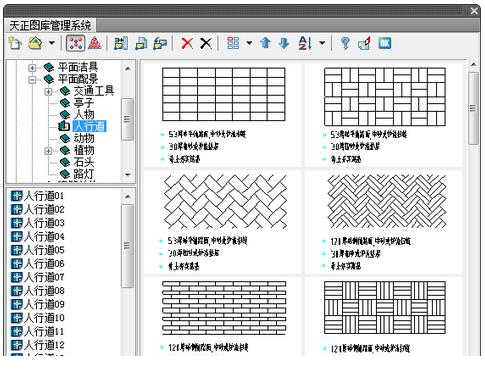
Task: Click the blue down arrow icon
Action: click(x=284, y=43)
